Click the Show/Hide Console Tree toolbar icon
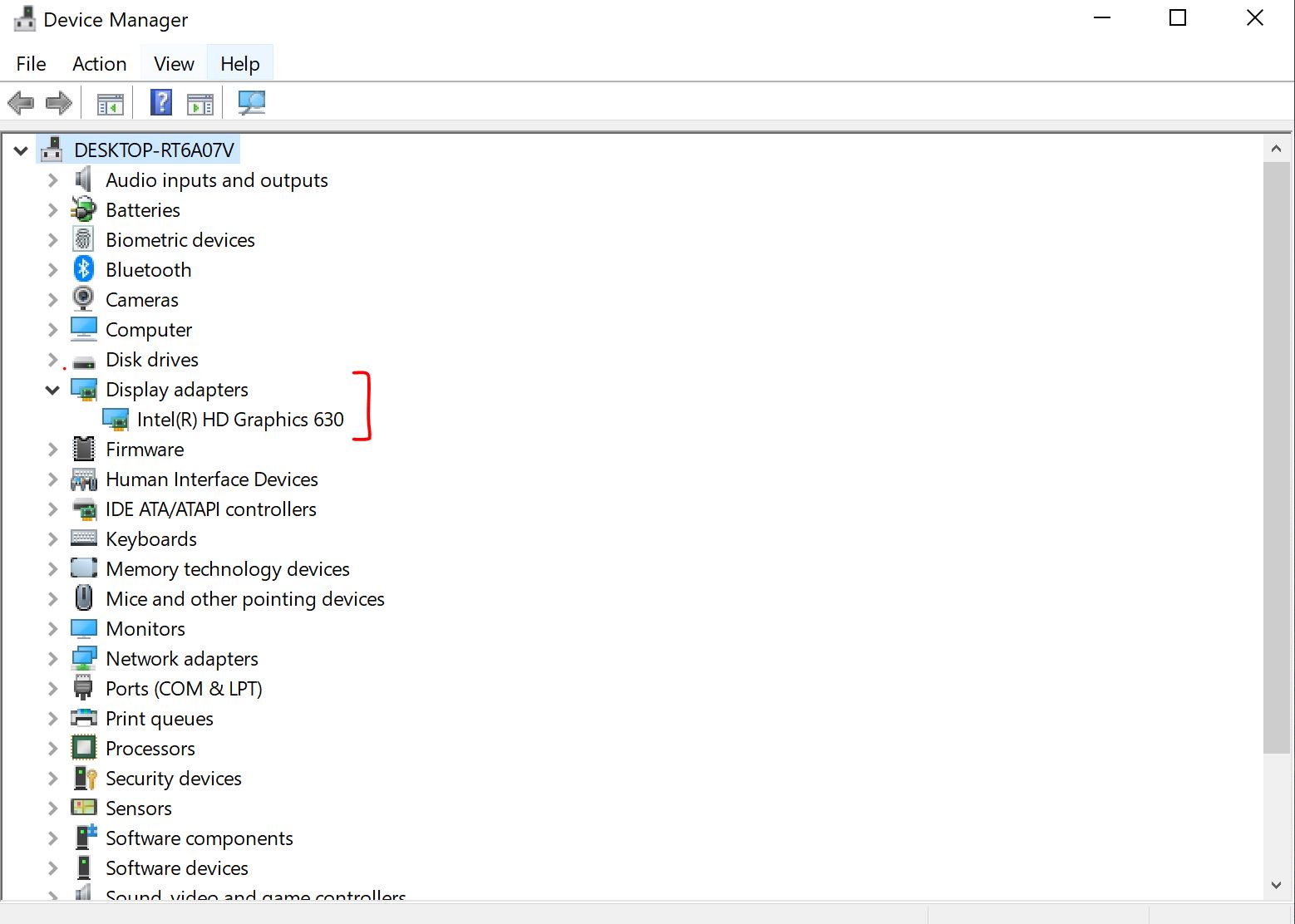Viewport: 1295px width, 924px height. (x=109, y=102)
